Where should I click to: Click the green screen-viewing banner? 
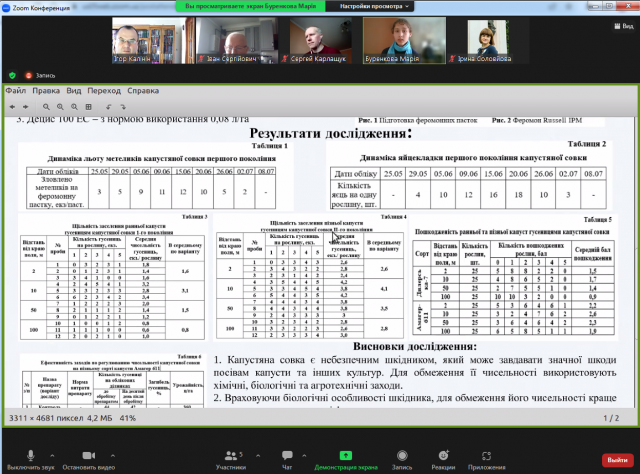click(x=251, y=6)
